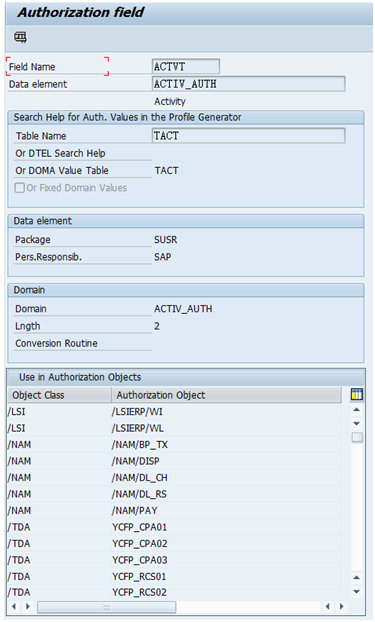This screenshot has width=375, height=622.
Task: Click the upper vertical scroll down arrow
Action: tap(357, 424)
